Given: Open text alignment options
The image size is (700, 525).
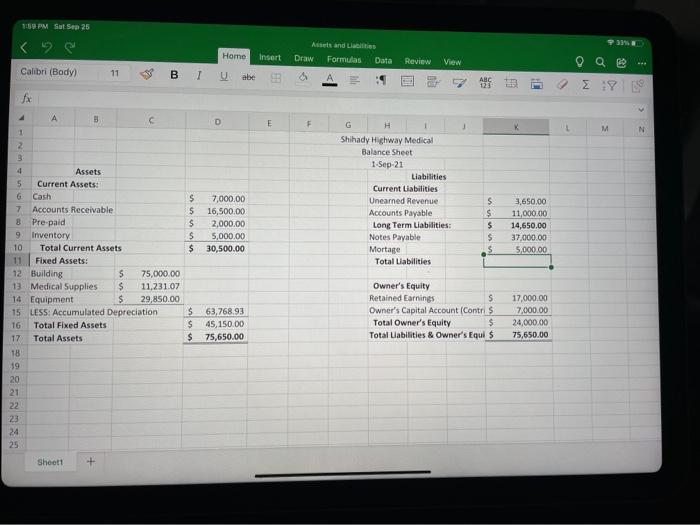Looking at the screenshot, I should pos(354,80).
